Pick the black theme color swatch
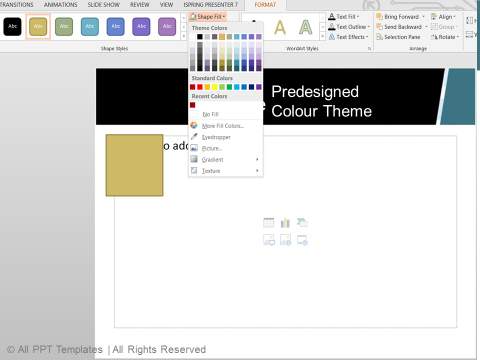 click(200, 37)
